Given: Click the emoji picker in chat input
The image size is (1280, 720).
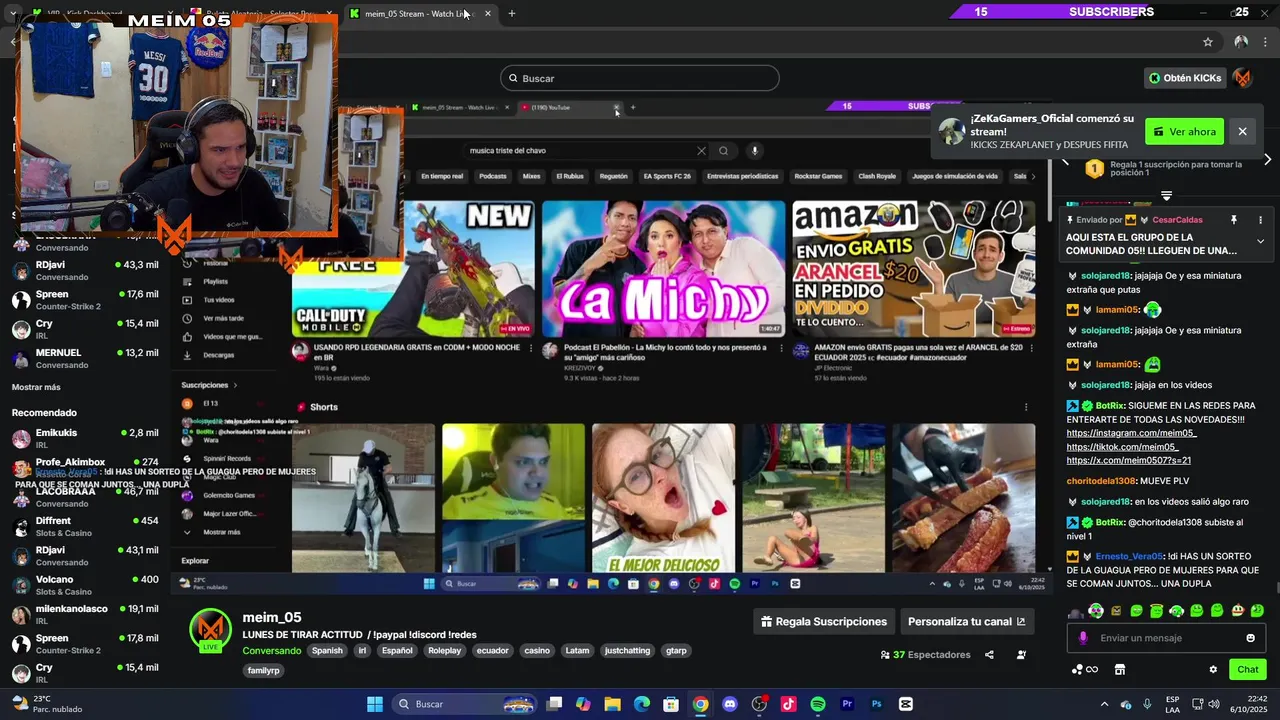Looking at the screenshot, I should tap(1250, 638).
